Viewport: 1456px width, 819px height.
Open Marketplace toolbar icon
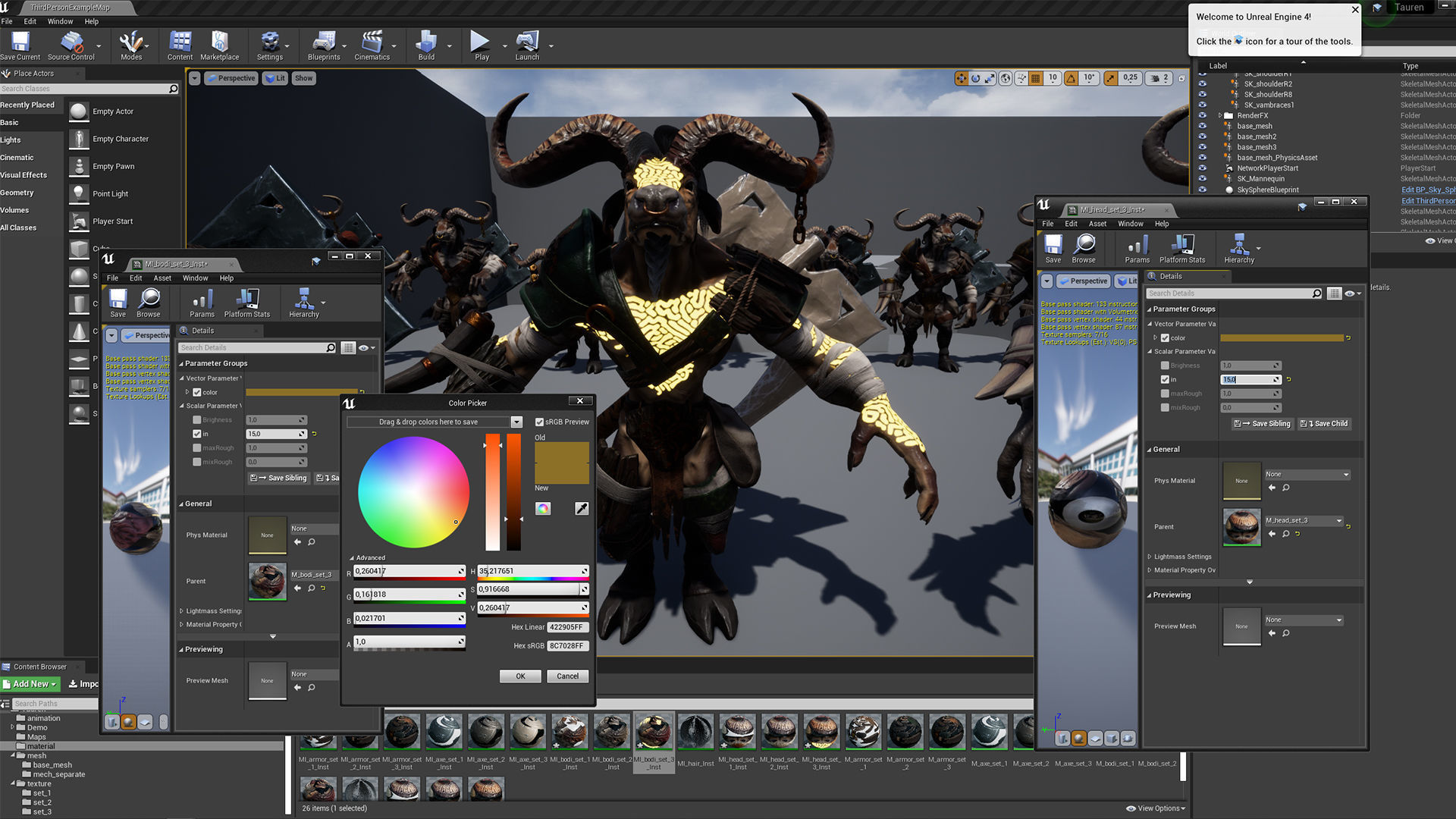click(x=220, y=45)
